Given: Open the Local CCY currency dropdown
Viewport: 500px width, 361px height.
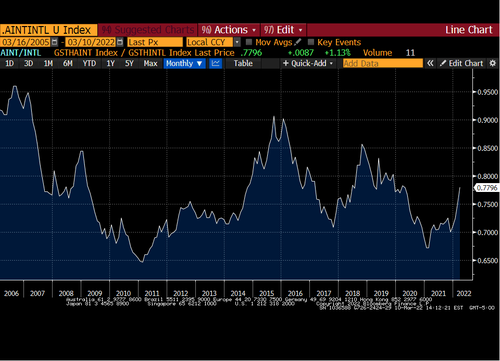Looking at the screenshot, I should coord(237,42).
